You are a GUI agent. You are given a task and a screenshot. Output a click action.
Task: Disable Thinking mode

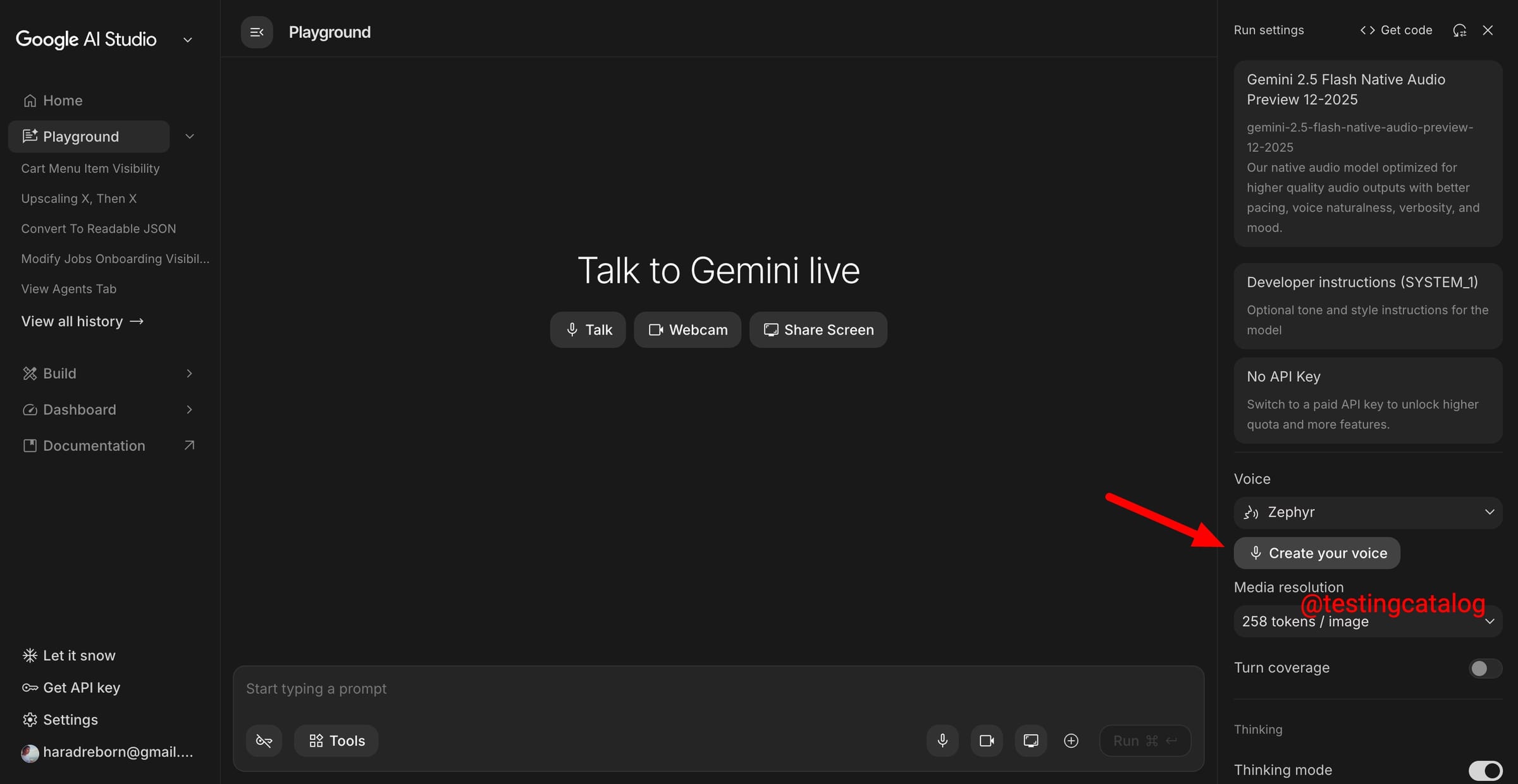tap(1484, 771)
